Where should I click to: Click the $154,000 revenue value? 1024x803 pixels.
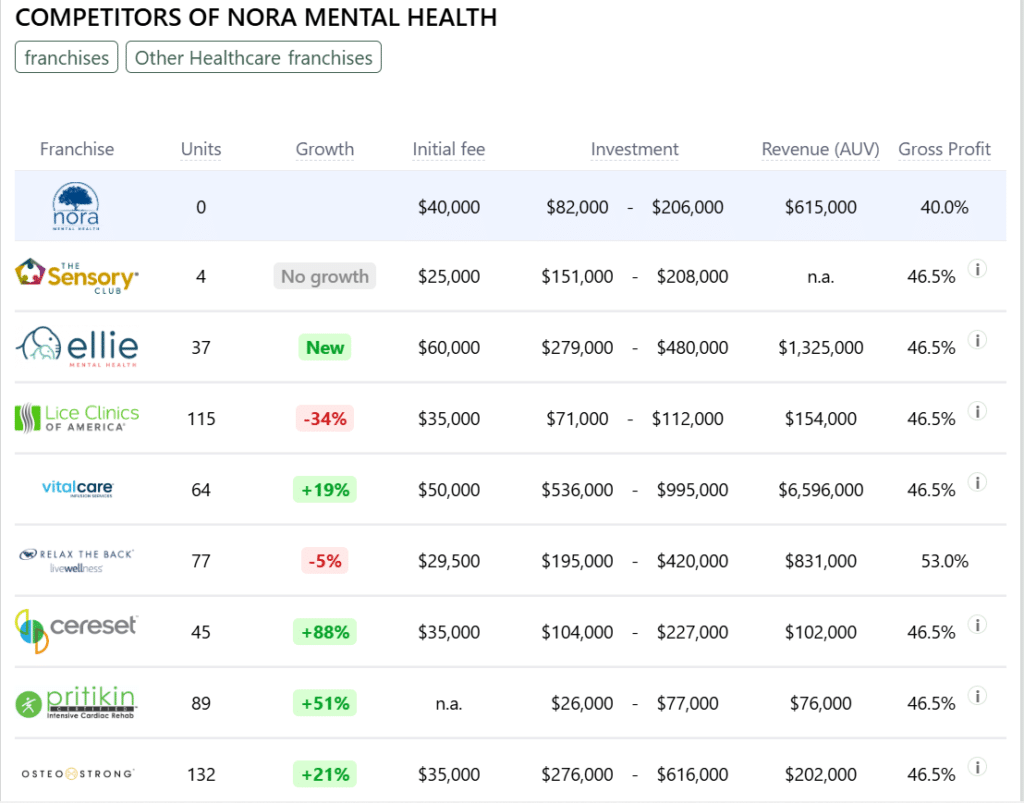pyautogui.click(x=820, y=418)
